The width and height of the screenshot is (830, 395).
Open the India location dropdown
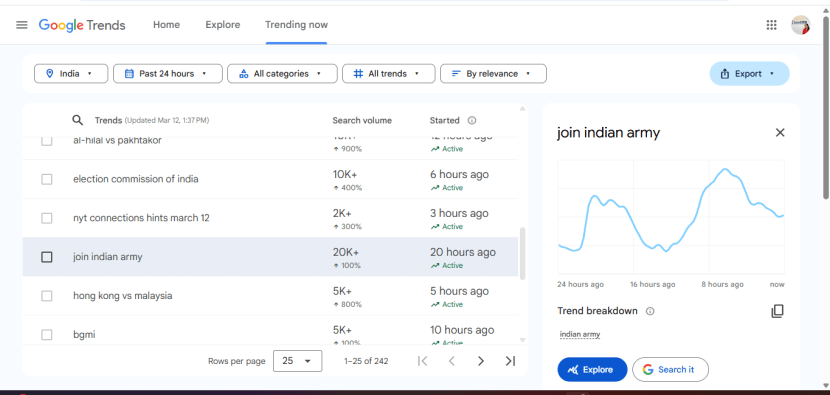71,74
